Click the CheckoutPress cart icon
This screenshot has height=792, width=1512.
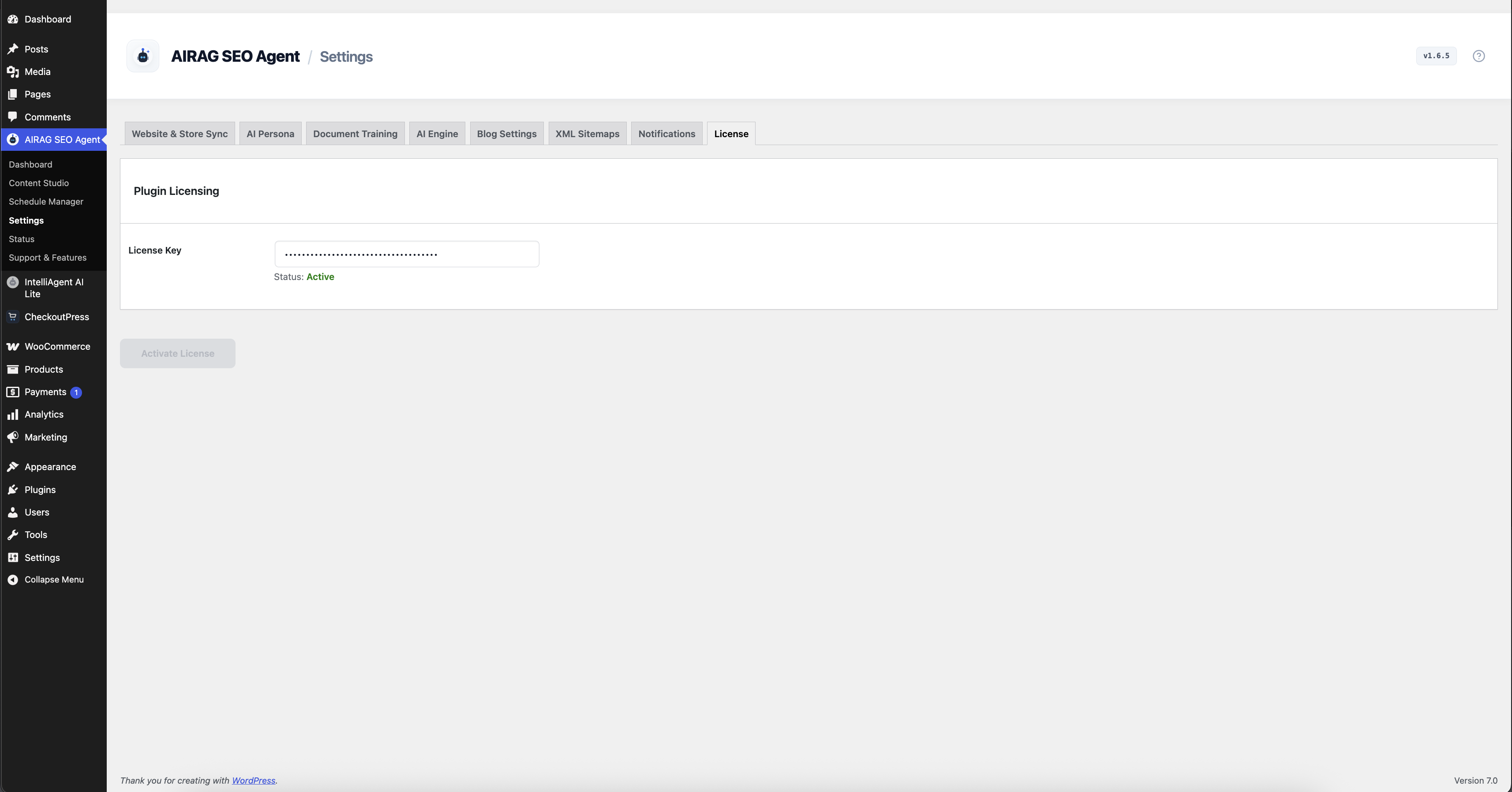point(13,317)
